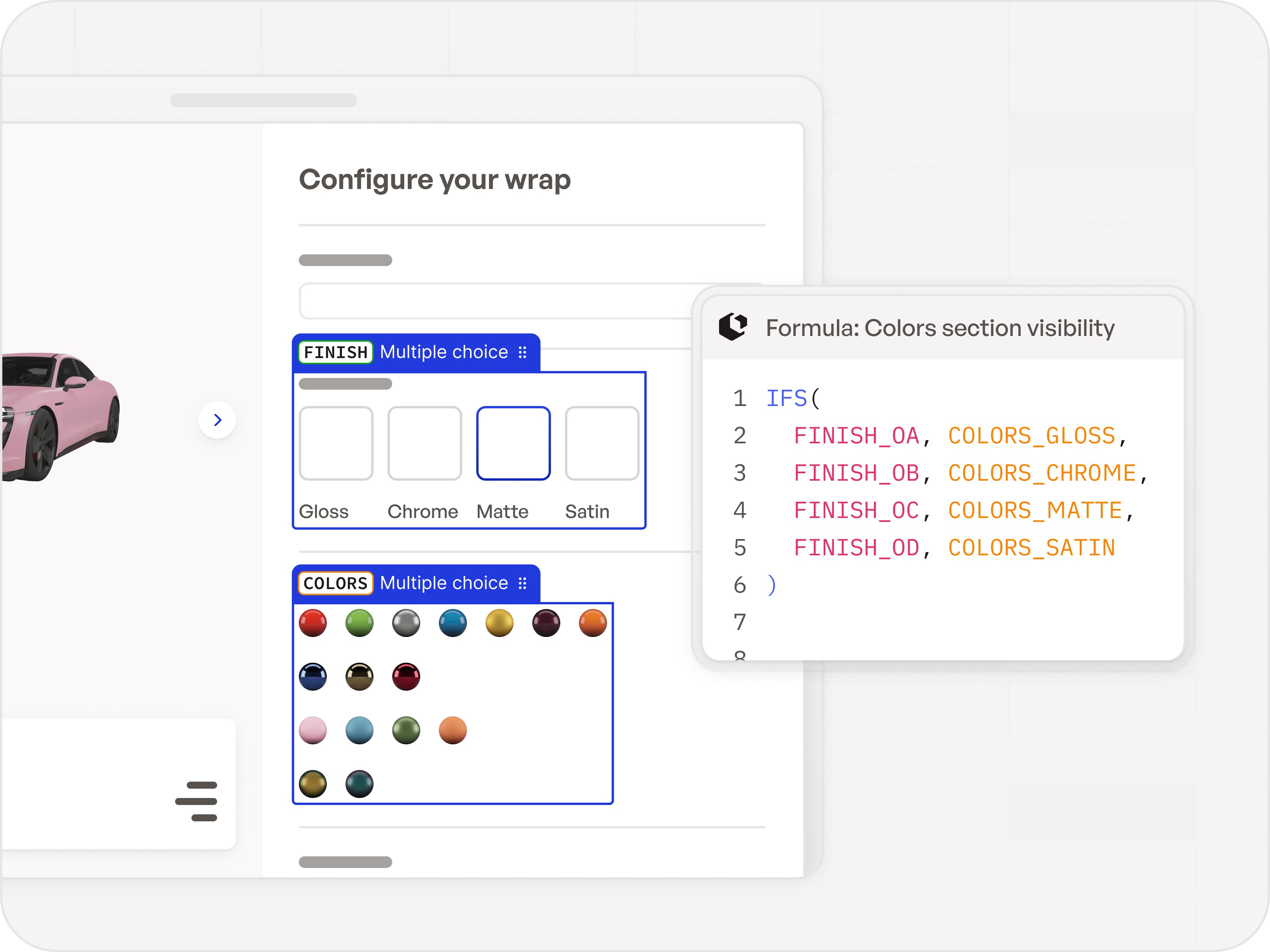Click the drag handle on the FINISH field
This screenshot has height=952, width=1270.
(522, 352)
